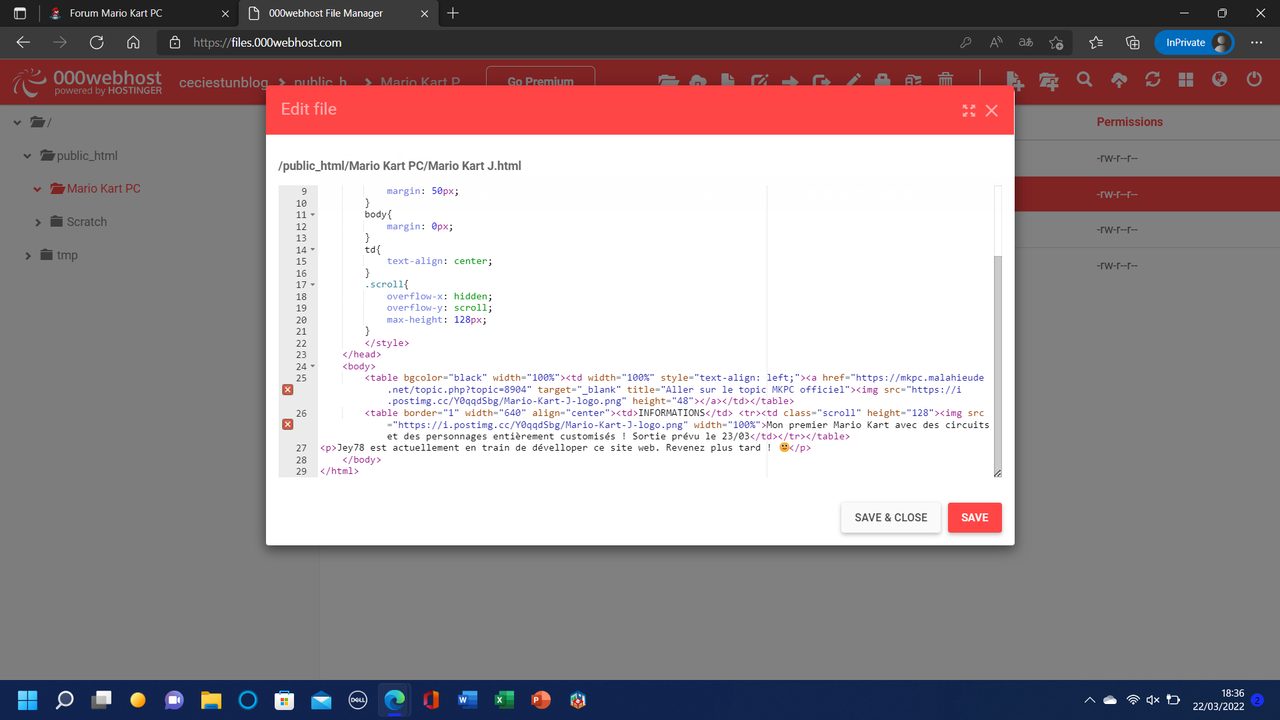Select the public_html folder in tree
1280x720 pixels.
[x=87, y=156]
